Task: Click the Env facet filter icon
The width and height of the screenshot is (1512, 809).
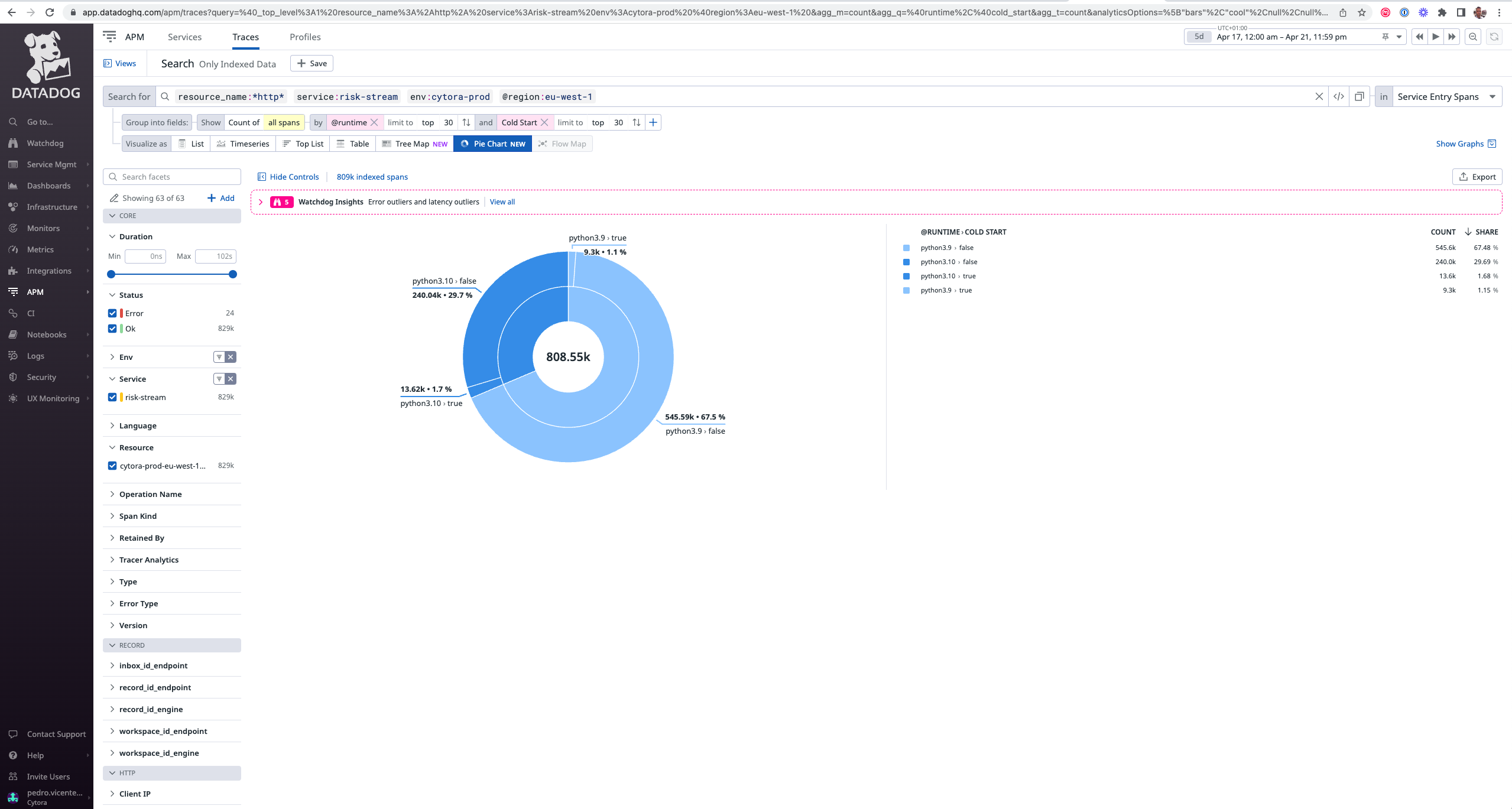Action: point(219,357)
